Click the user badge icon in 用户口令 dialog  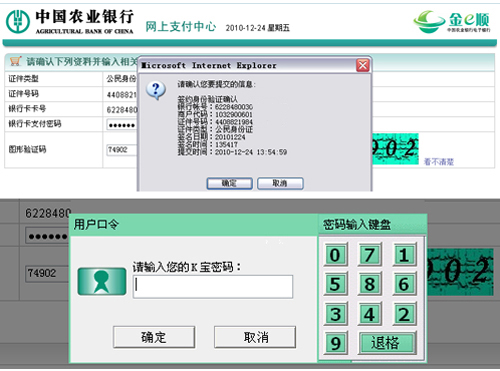[102, 281]
